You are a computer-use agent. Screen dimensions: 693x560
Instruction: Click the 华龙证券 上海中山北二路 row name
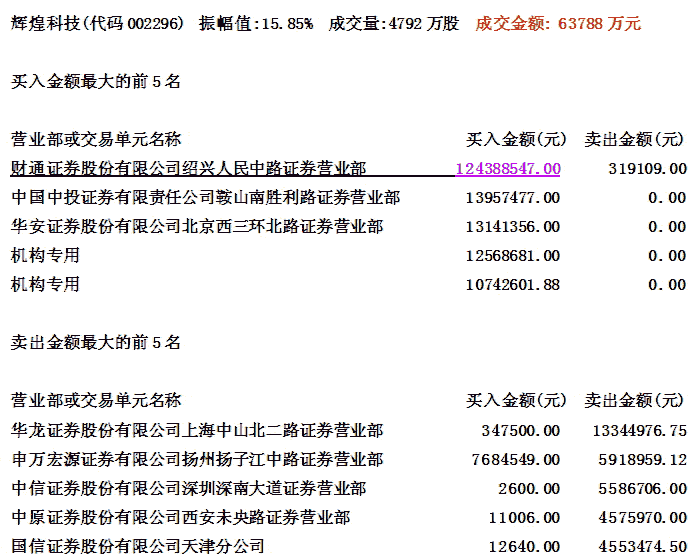(197, 431)
